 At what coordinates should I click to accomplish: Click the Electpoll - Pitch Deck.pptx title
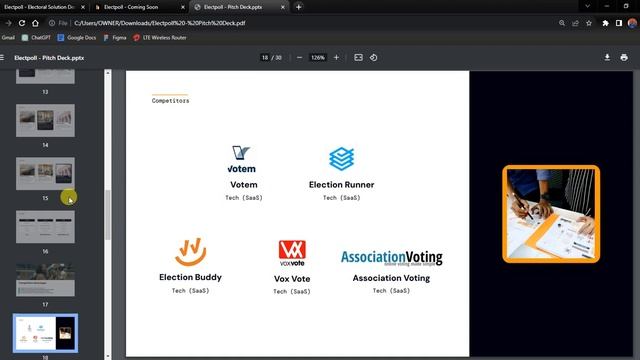coord(49,58)
